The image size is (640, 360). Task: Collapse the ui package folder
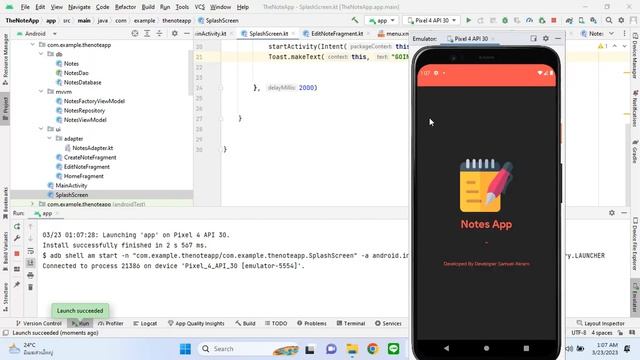coord(41,129)
